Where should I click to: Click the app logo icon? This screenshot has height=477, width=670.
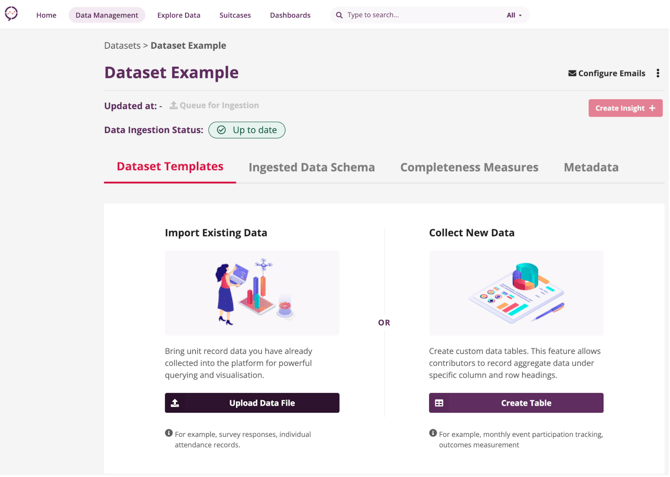[x=11, y=14]
